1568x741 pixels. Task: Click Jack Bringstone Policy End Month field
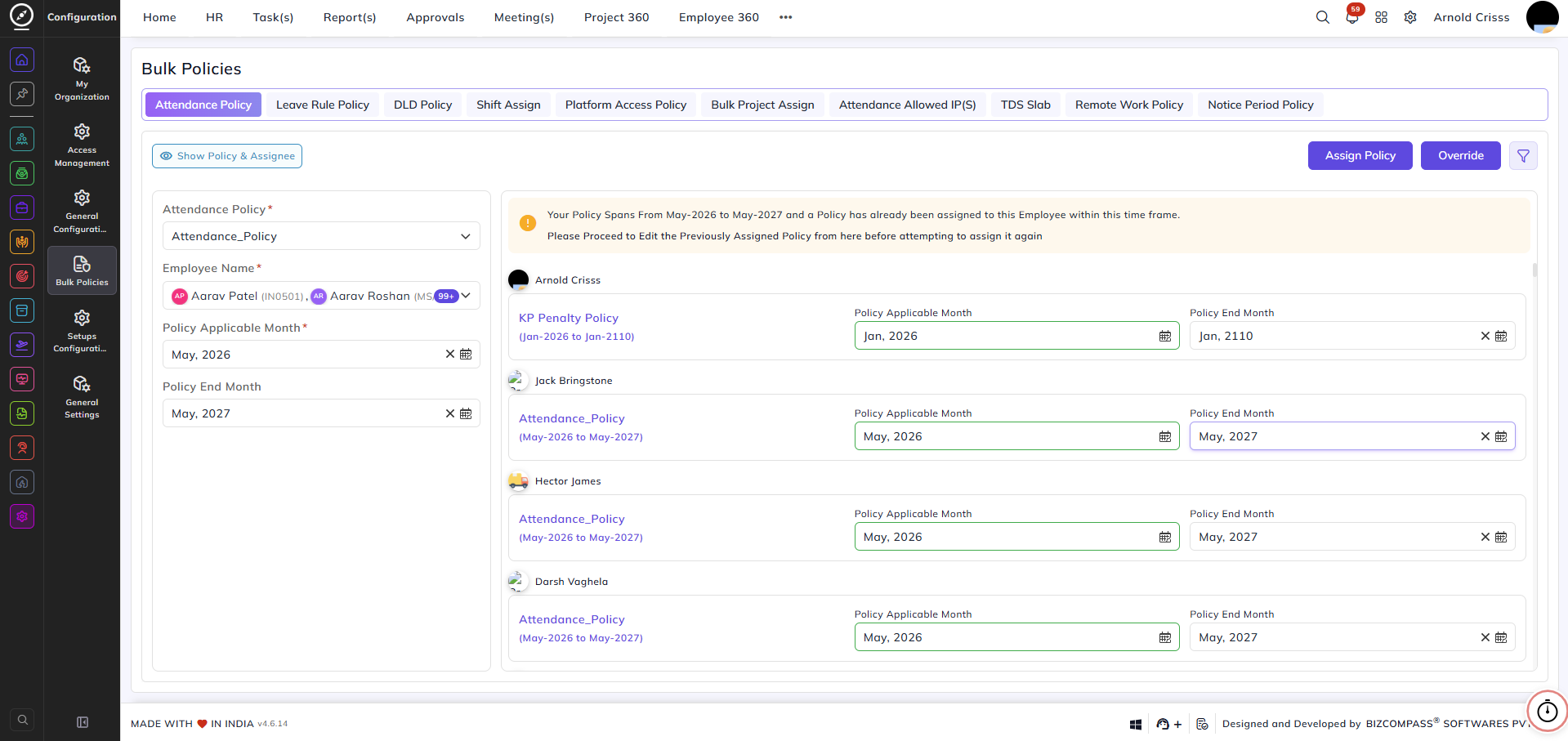[1352, 436]
